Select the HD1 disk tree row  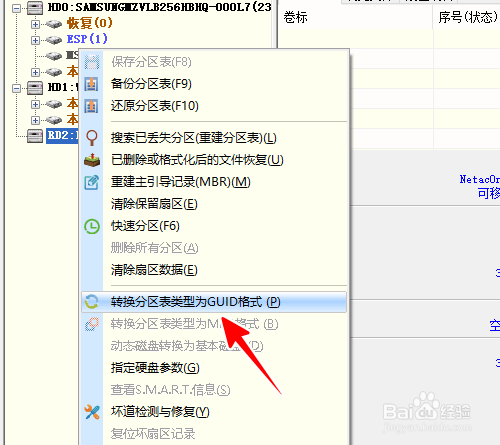pos(63,88)
